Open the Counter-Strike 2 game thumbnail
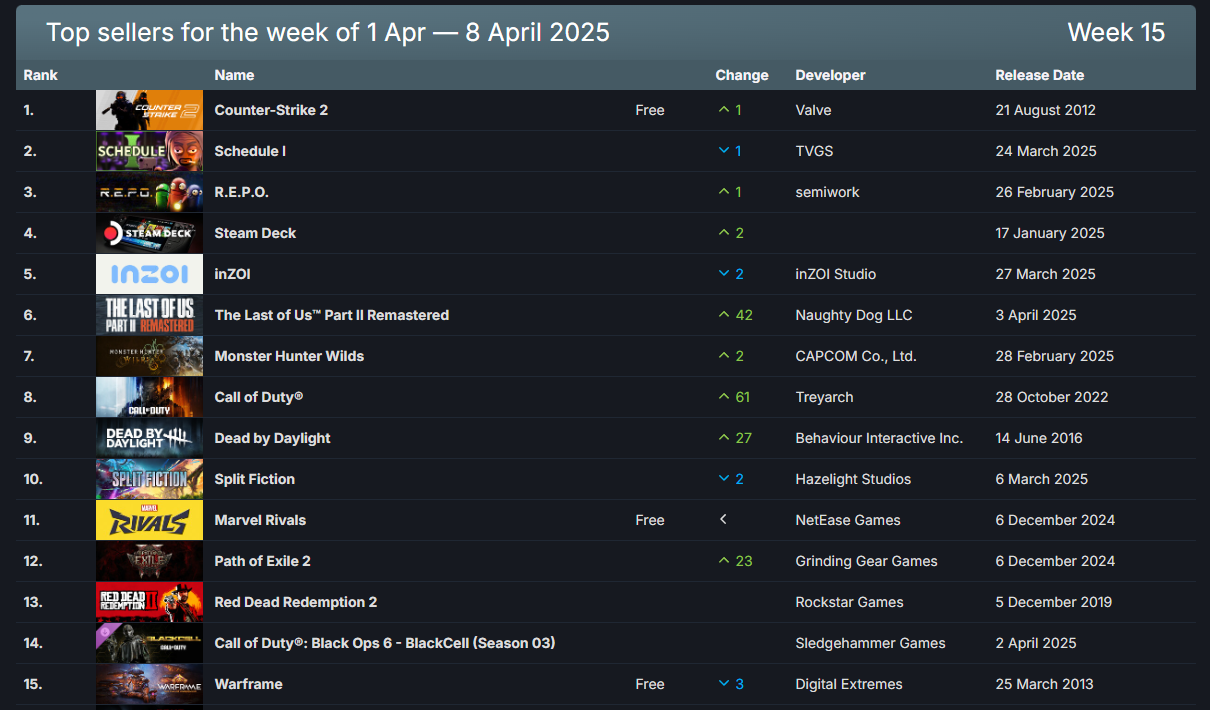This screenshot has height=710, width=1210. click(x=149, y=110)
